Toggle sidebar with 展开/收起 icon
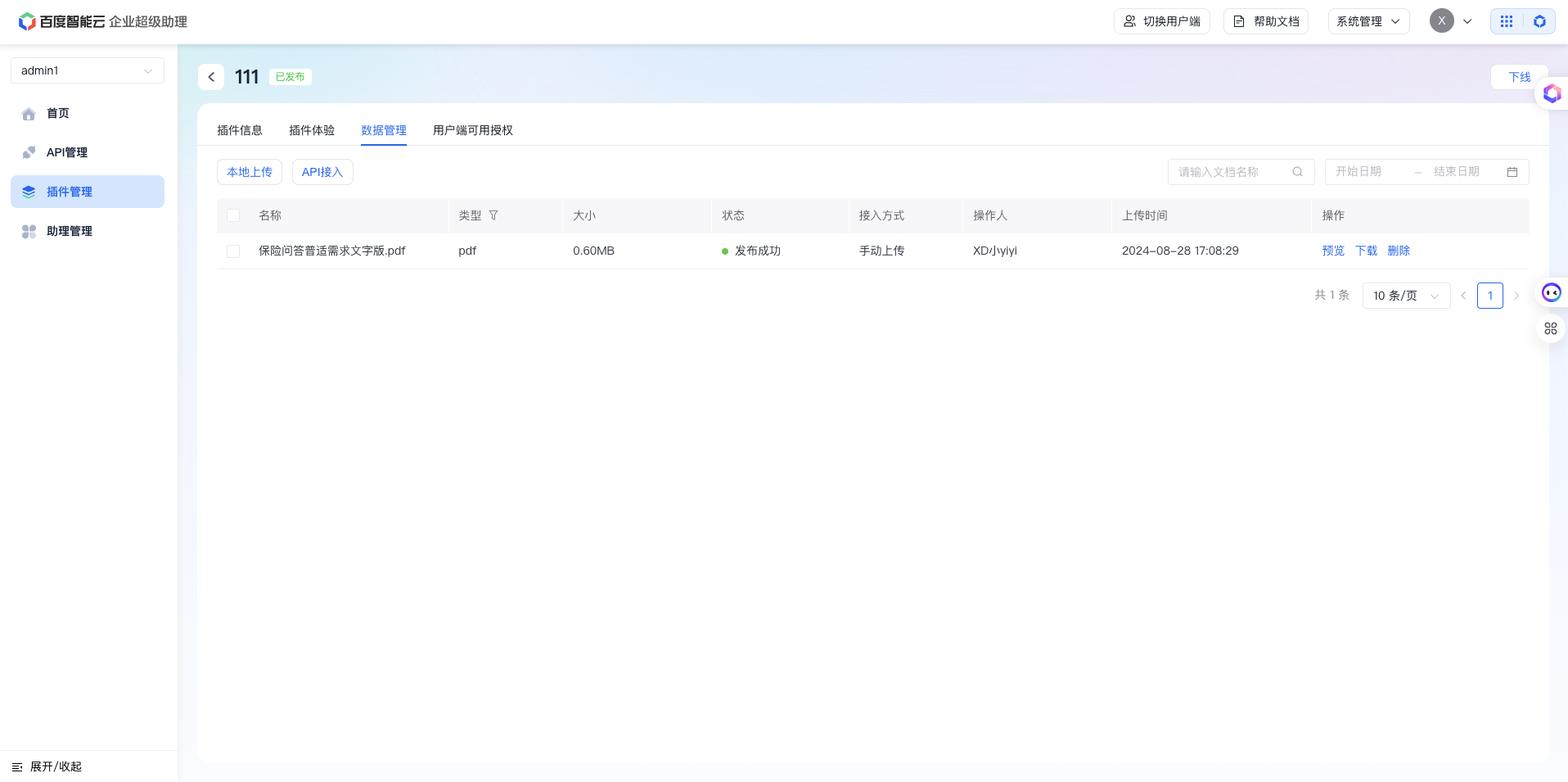Image resolution: width=1568 pixels, height=782 pixels. [17, 767]
